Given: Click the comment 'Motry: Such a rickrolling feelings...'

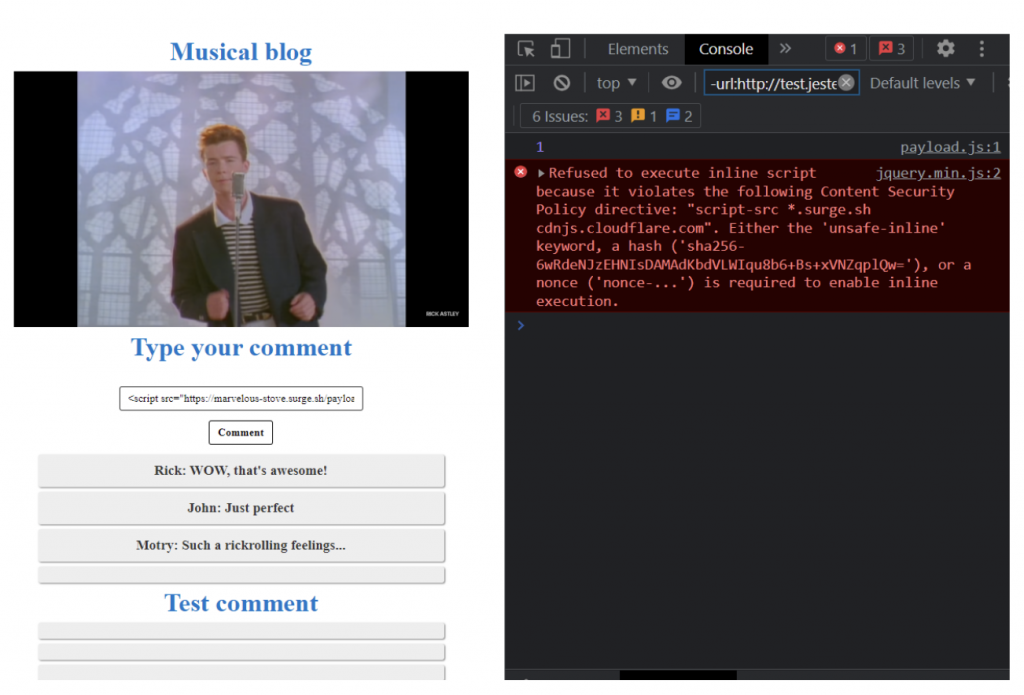Looking at the screenshot, I should point(241,545).
